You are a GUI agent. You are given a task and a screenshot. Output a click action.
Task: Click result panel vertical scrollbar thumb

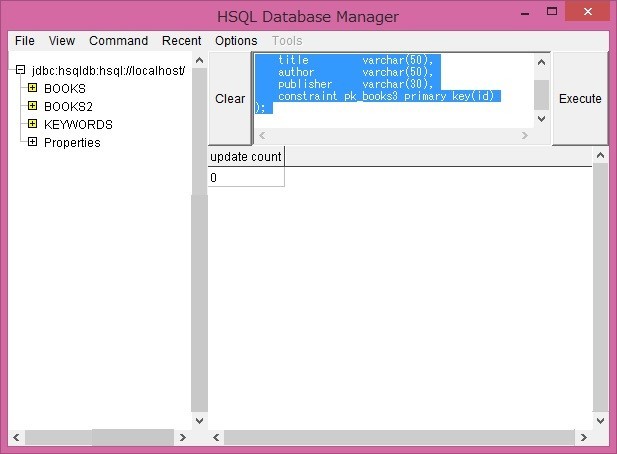(x=600, y=287)
